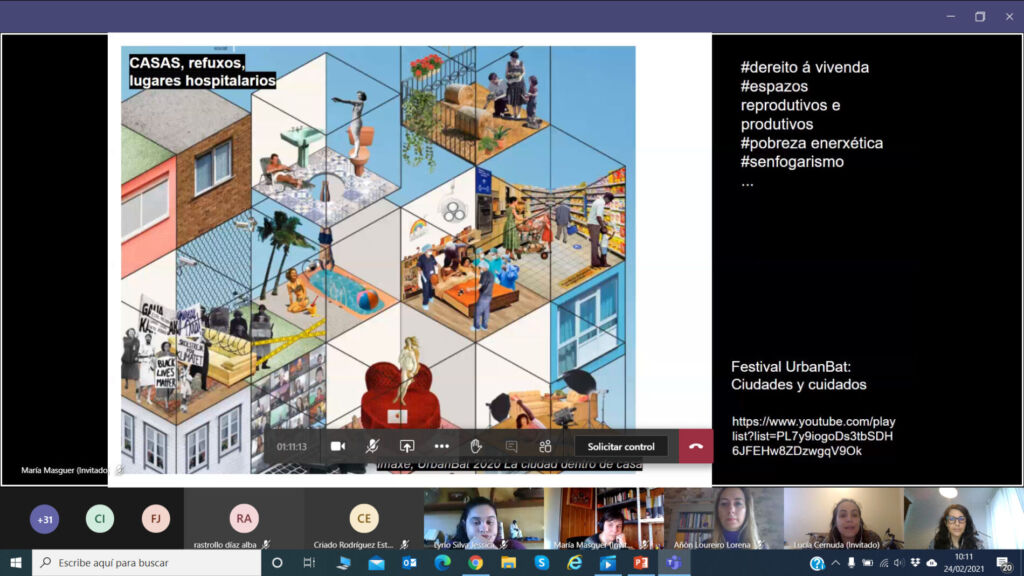
Task: Toggle the camera in the meeting toolbar
Action: click(x=338, y=446)
